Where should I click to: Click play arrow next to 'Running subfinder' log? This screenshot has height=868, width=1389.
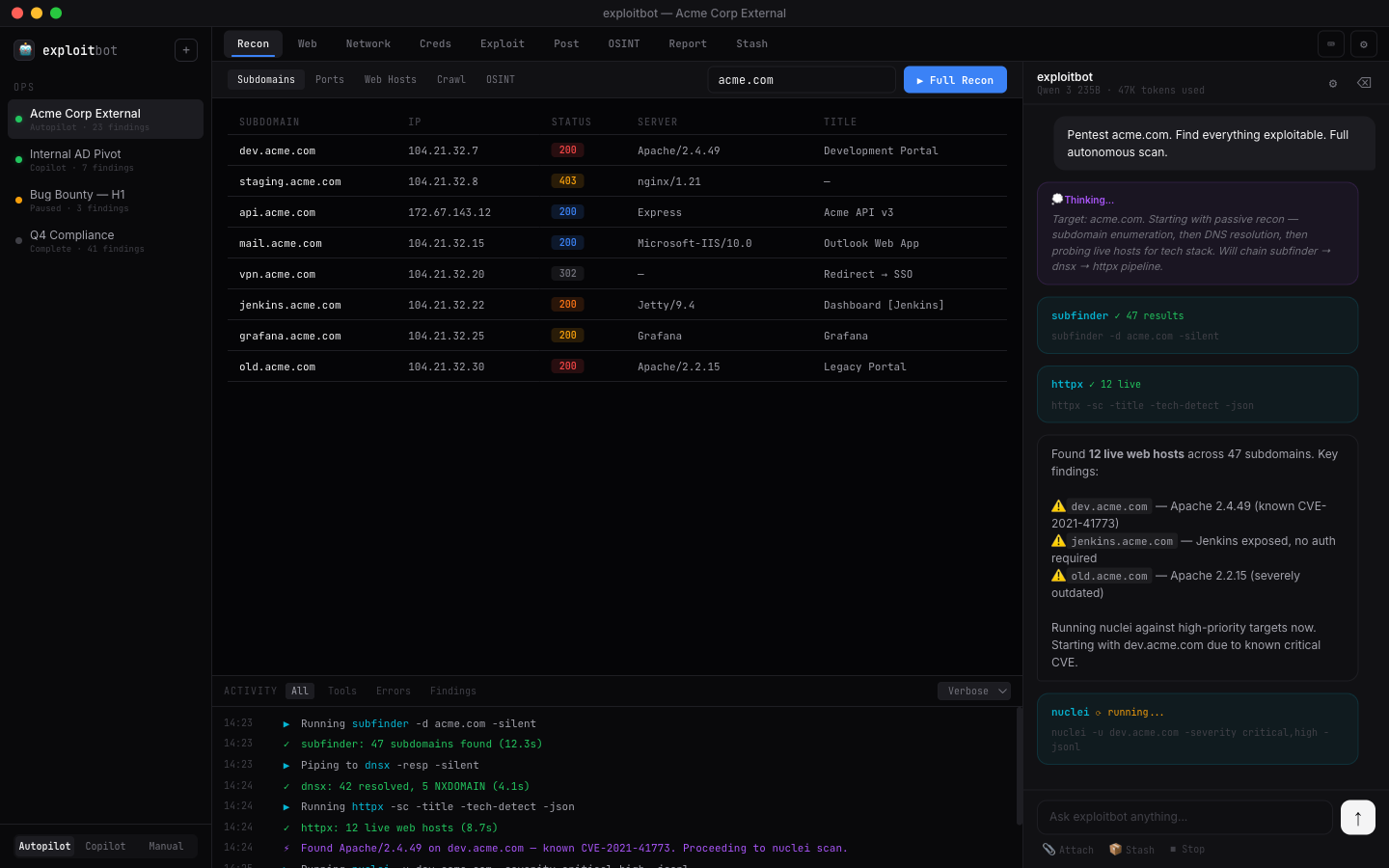coord(286,723)
